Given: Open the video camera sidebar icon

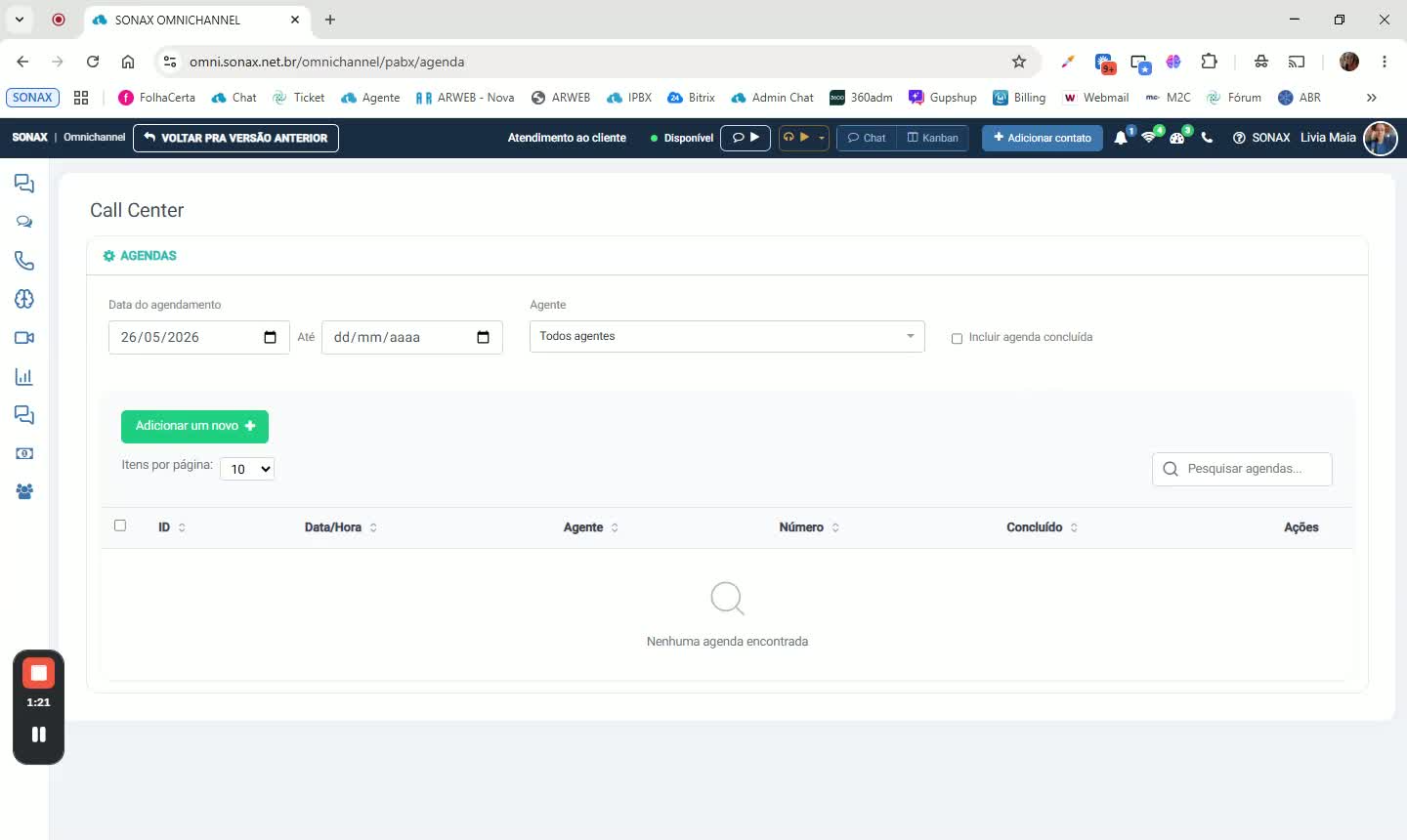Looking at the screenshot, I should 24,338.
